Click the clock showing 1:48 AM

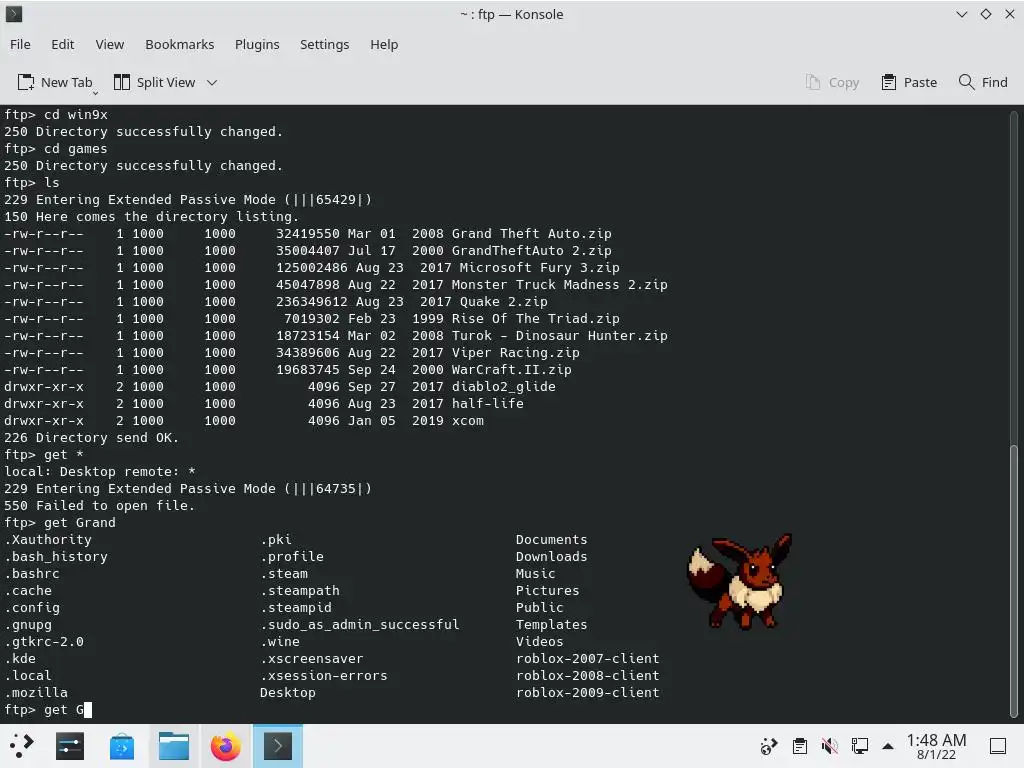[x=936, y=746]
